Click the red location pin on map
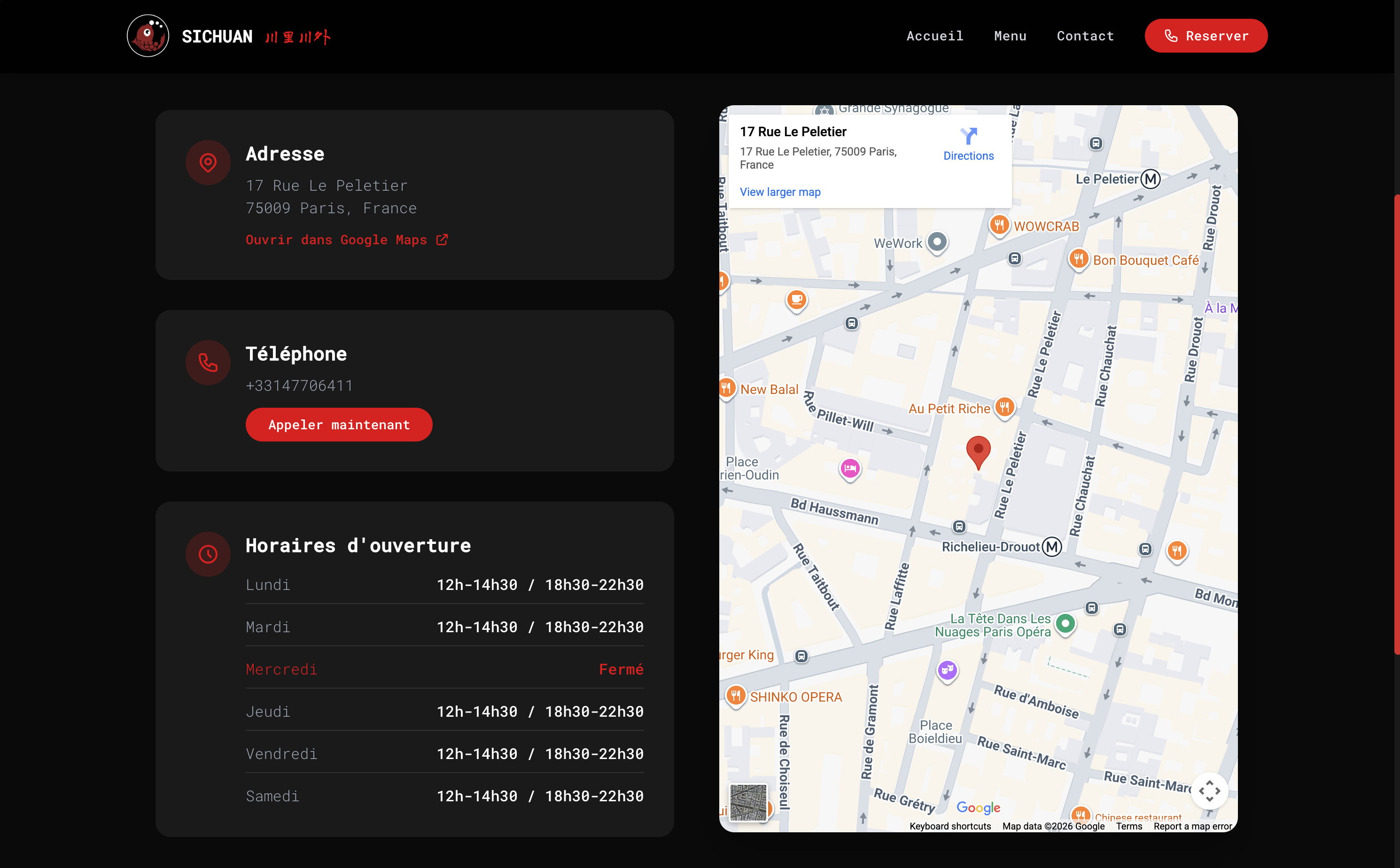Viewport: 1400px width, 868px height. [978, 450]
